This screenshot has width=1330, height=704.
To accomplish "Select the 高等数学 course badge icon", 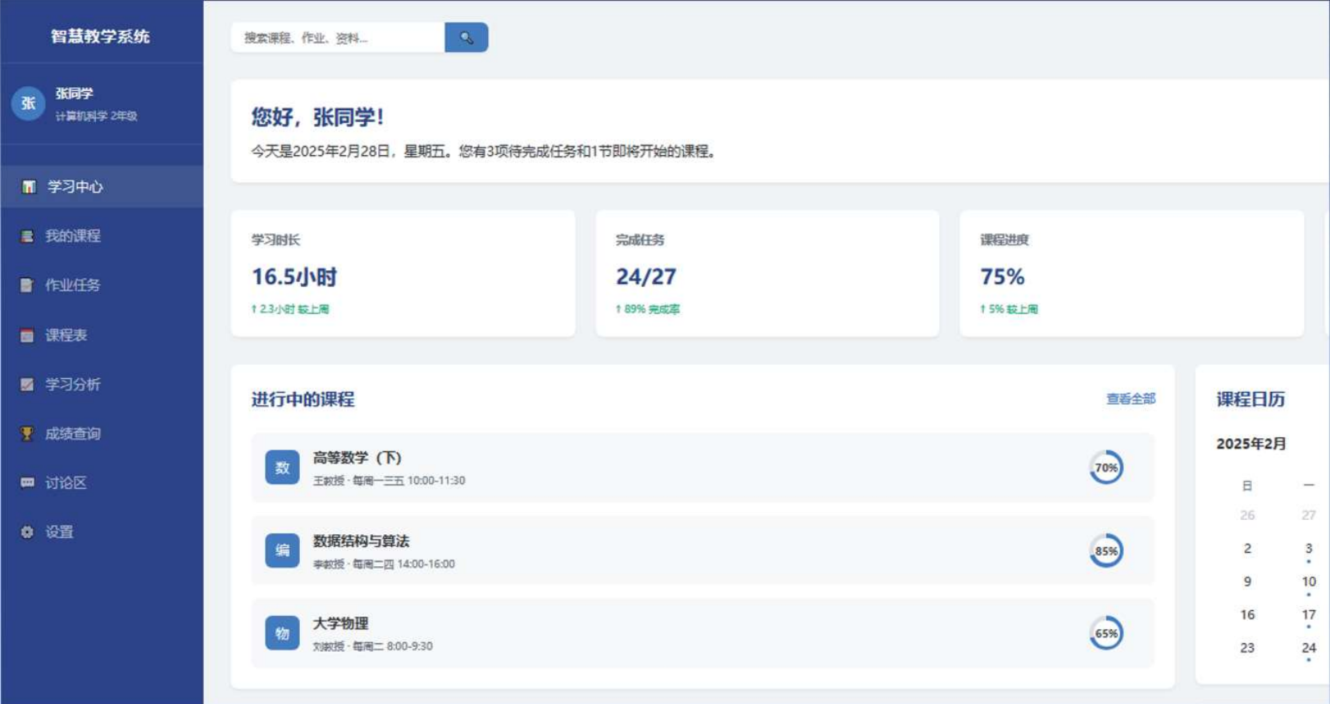I will pyautogui.click(x=282, y=468).
